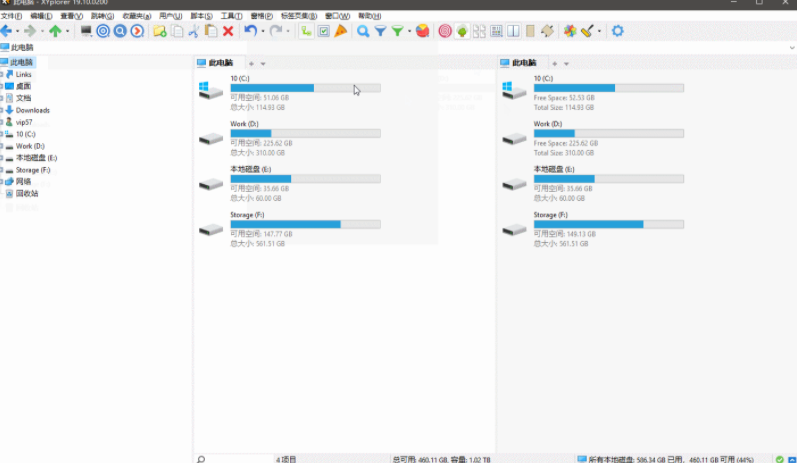Click the red X Delete icon
Screen dimensions: 797x463
pyautogui.click(x=228, y=31)
